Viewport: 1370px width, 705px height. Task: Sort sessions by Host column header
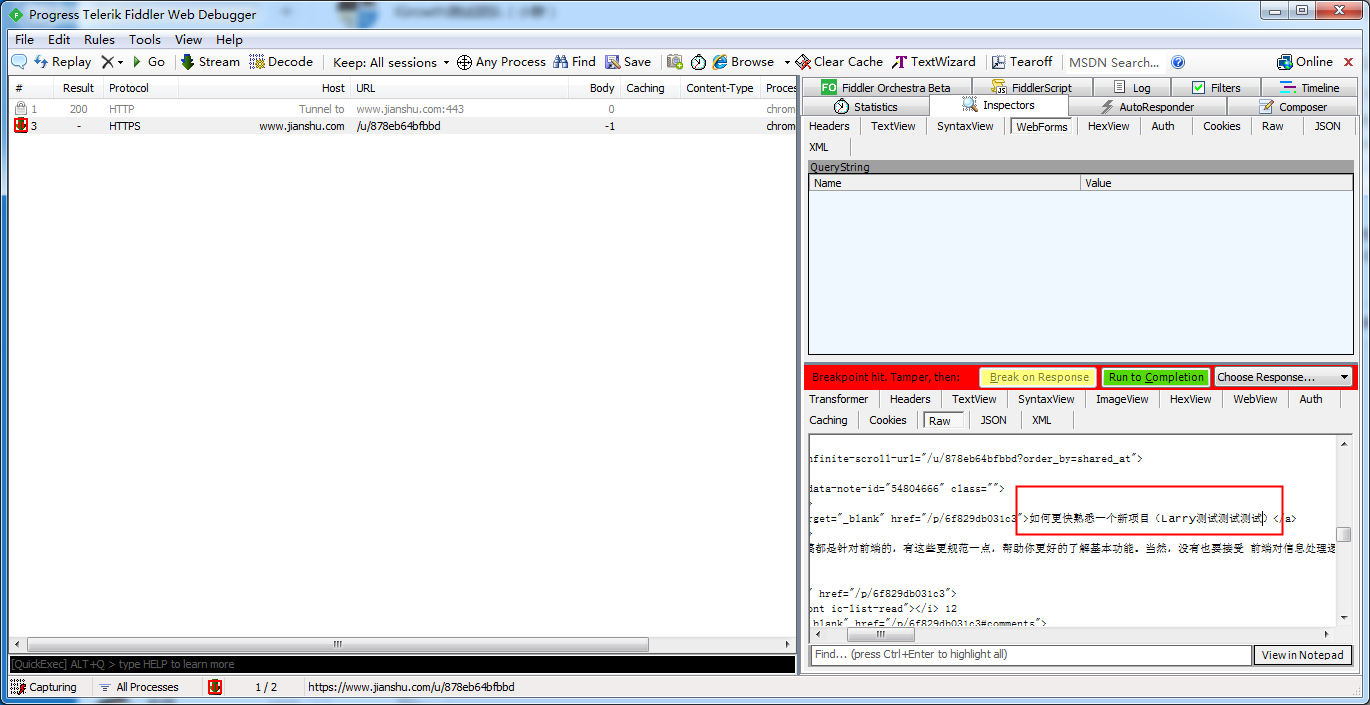[x=265, y=88]
